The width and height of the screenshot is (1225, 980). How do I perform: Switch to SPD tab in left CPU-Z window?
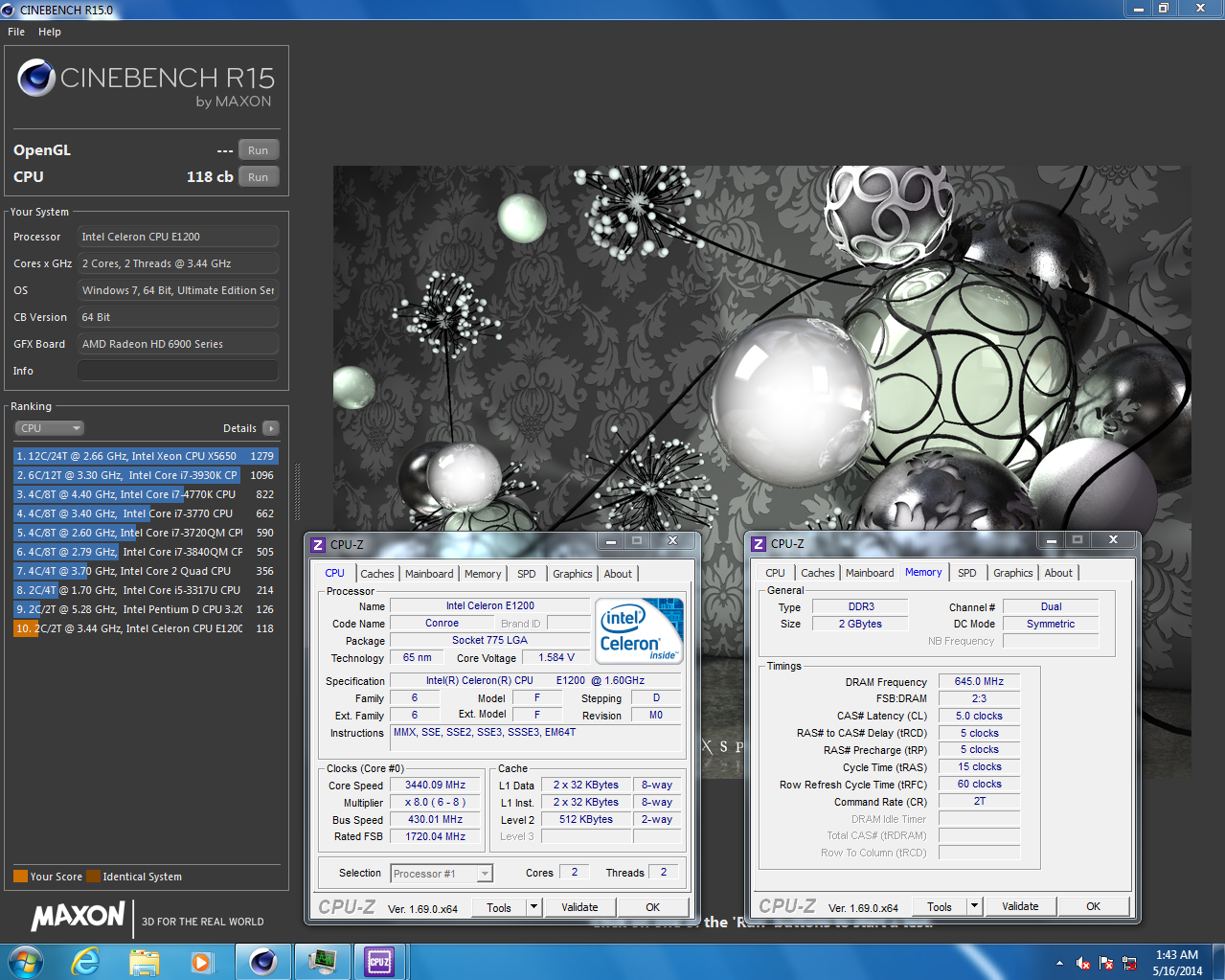(527, 574)
